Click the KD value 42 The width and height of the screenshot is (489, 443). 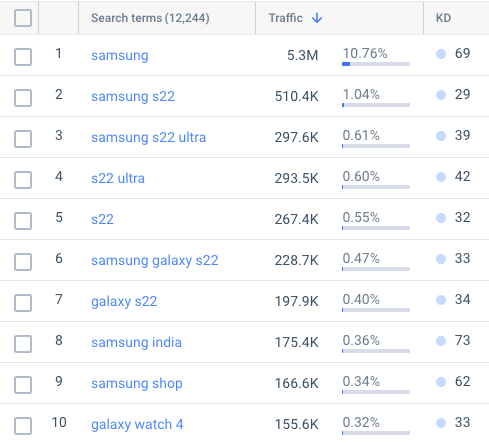(x=463, y=176)
